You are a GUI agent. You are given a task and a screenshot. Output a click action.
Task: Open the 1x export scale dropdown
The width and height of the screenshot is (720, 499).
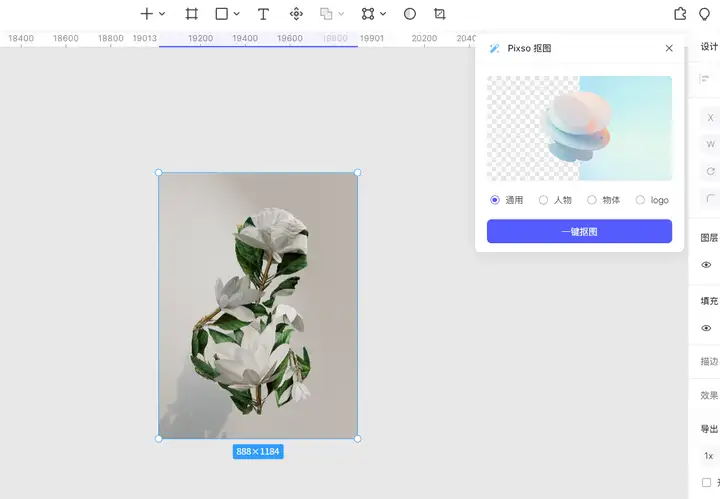[x=709, y=456]
